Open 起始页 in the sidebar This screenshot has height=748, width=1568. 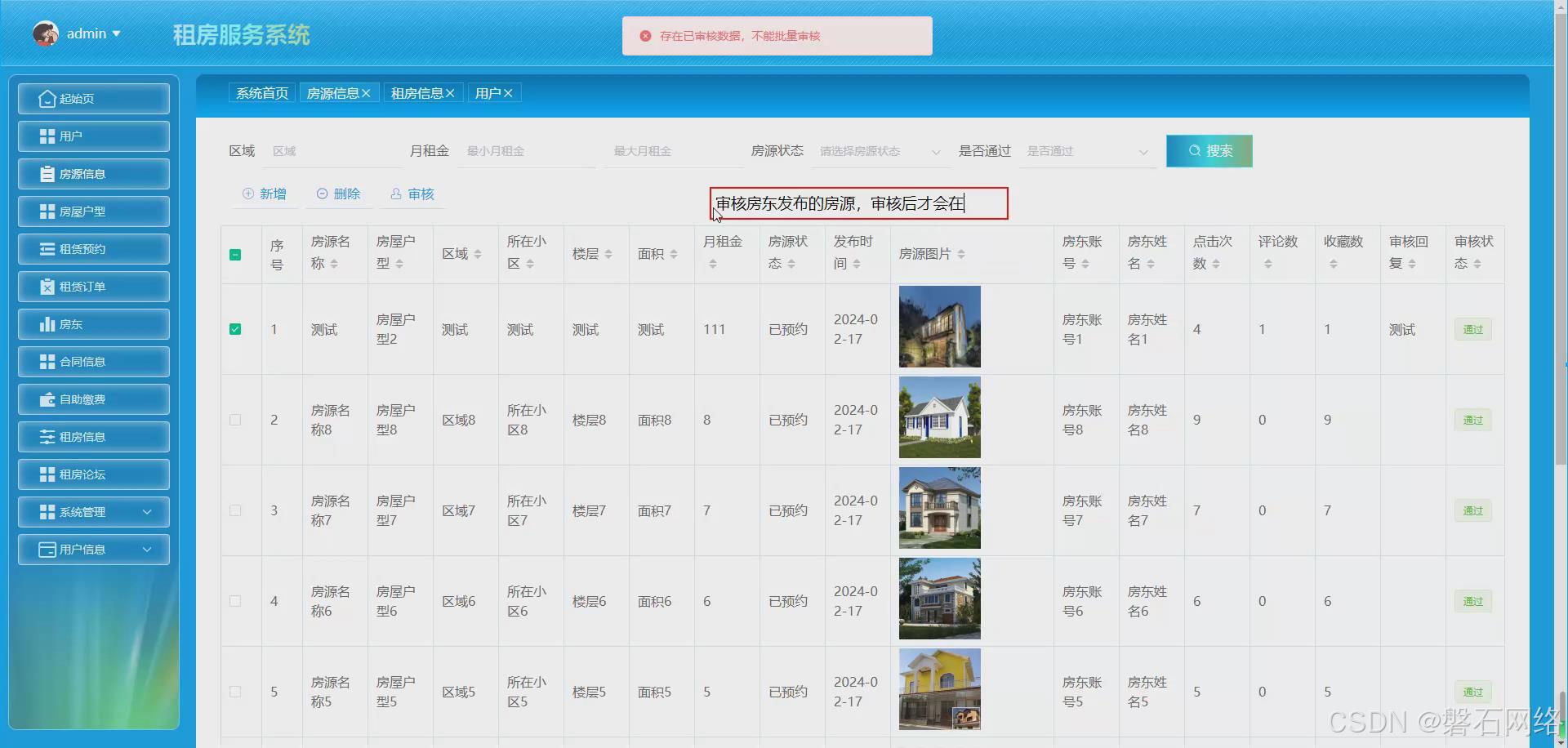coord(94,99)
